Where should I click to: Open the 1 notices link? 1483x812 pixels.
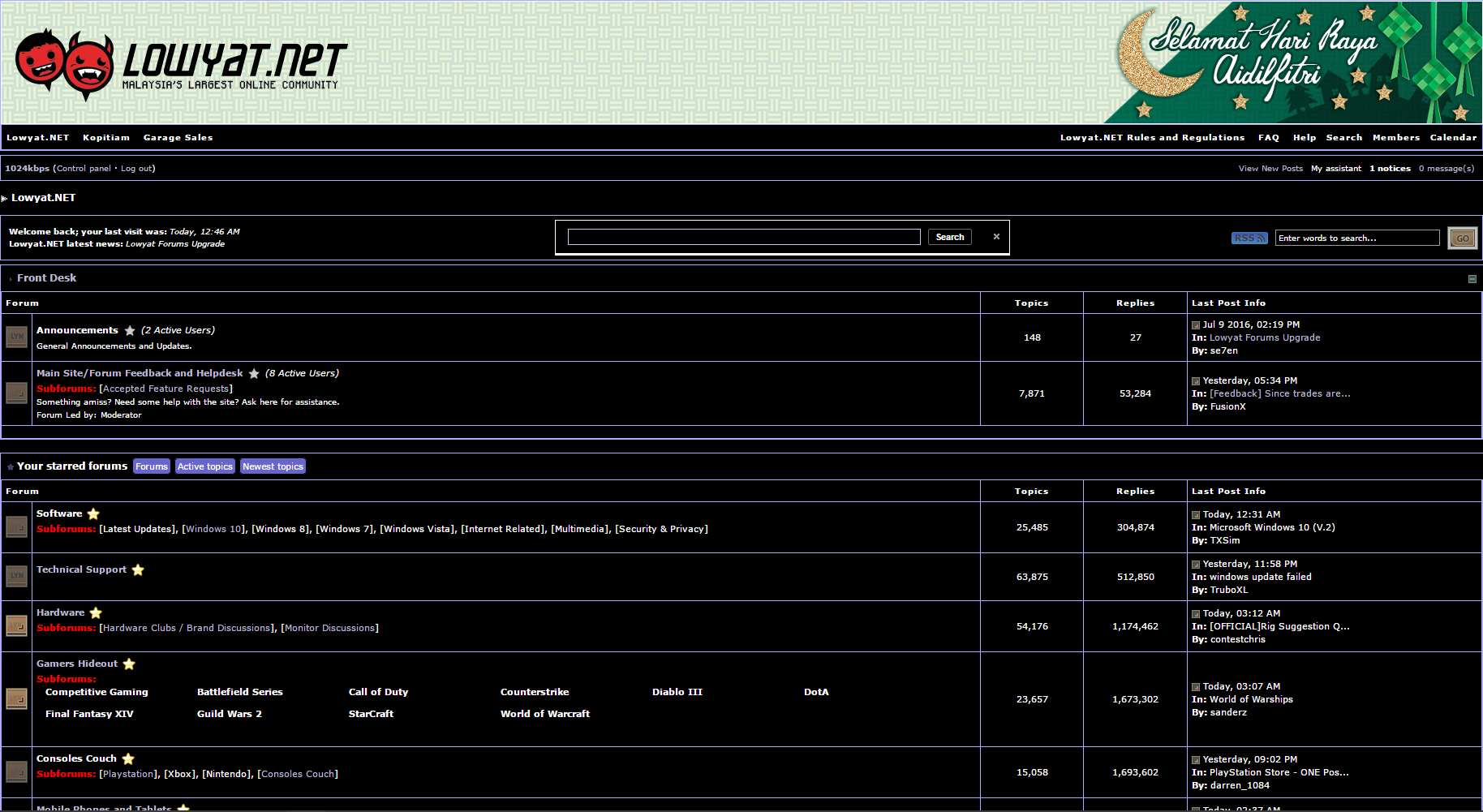[1390, 169]
